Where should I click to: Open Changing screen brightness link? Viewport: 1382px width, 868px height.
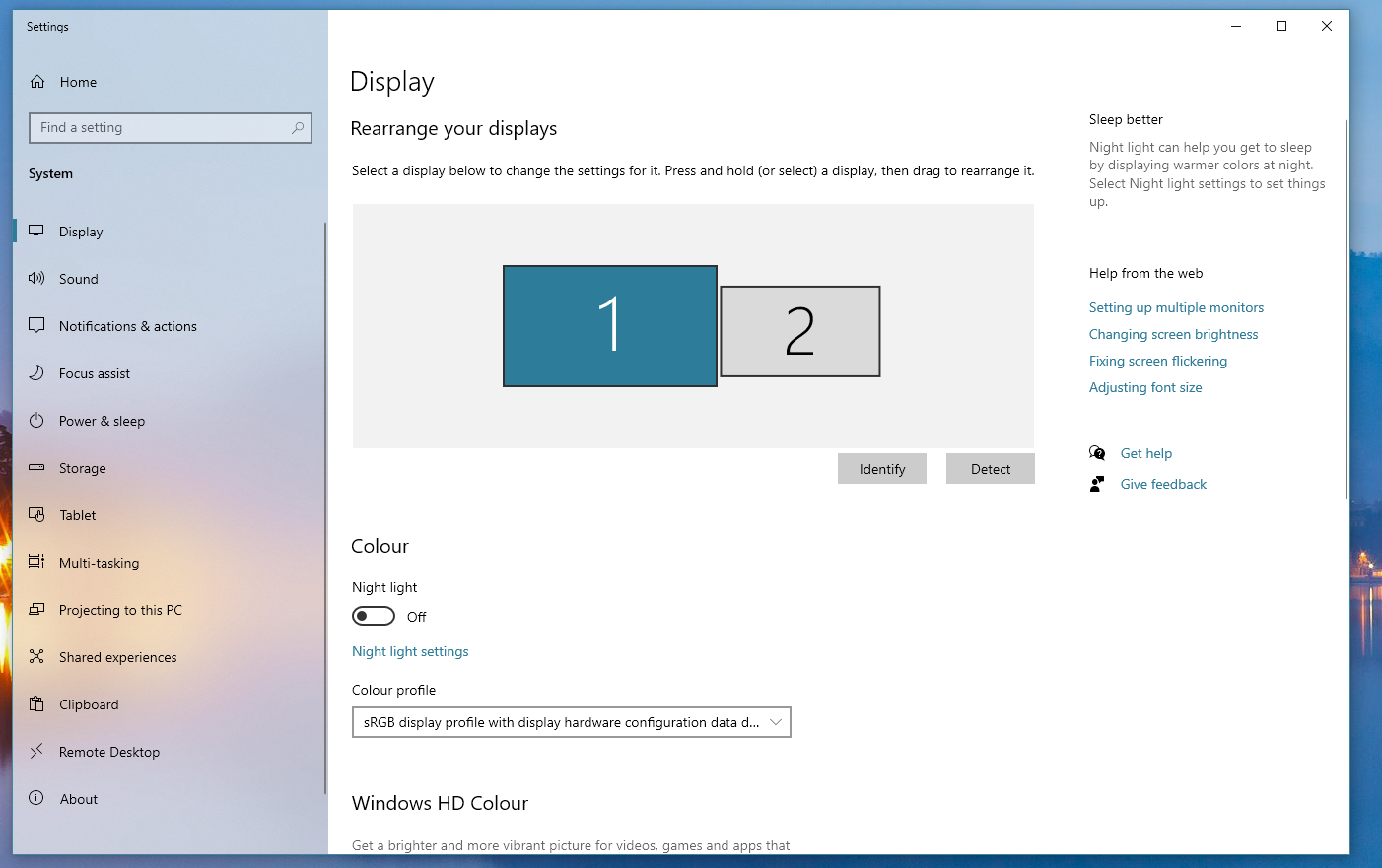tap(1173, 334)
